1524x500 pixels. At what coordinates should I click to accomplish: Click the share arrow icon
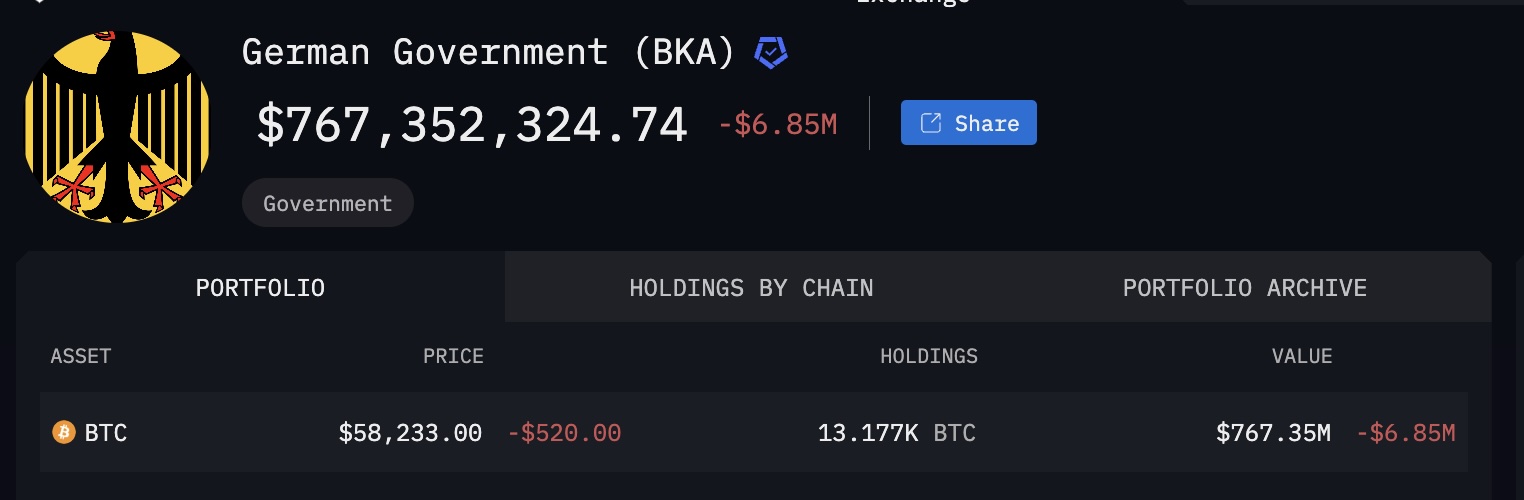tap(930, 123)
